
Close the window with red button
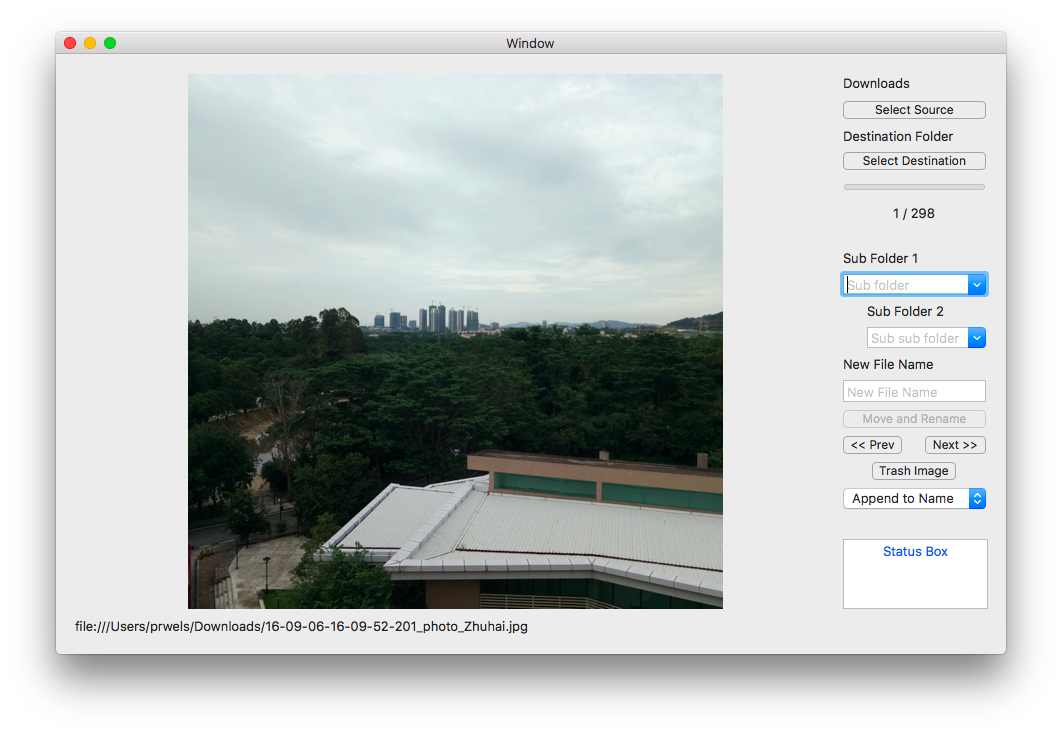pyautogui.click(x=70, y=43)
